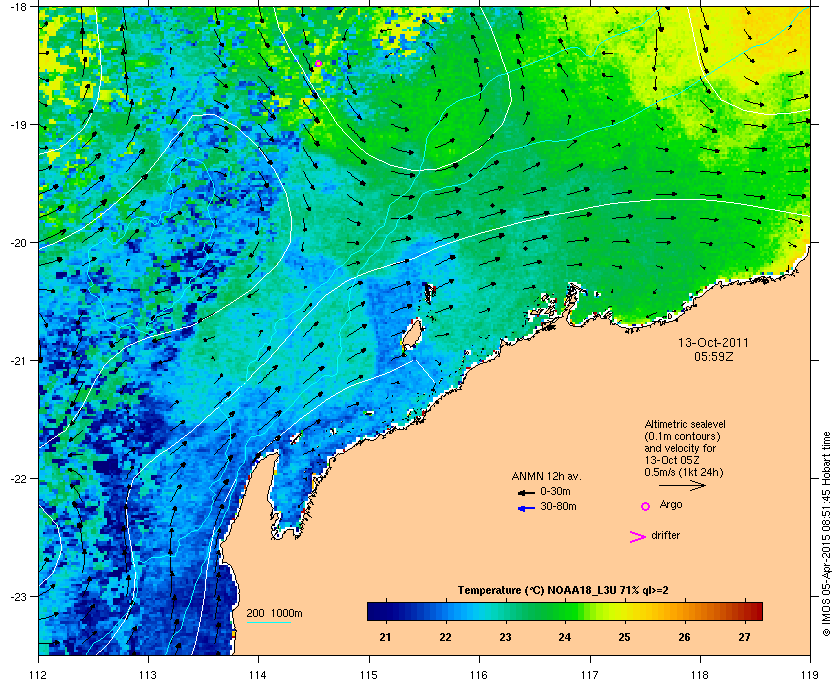This screenshot has height=680, width=840.
Task: Click the '0-30m' legend label
Action: [555, 491]
